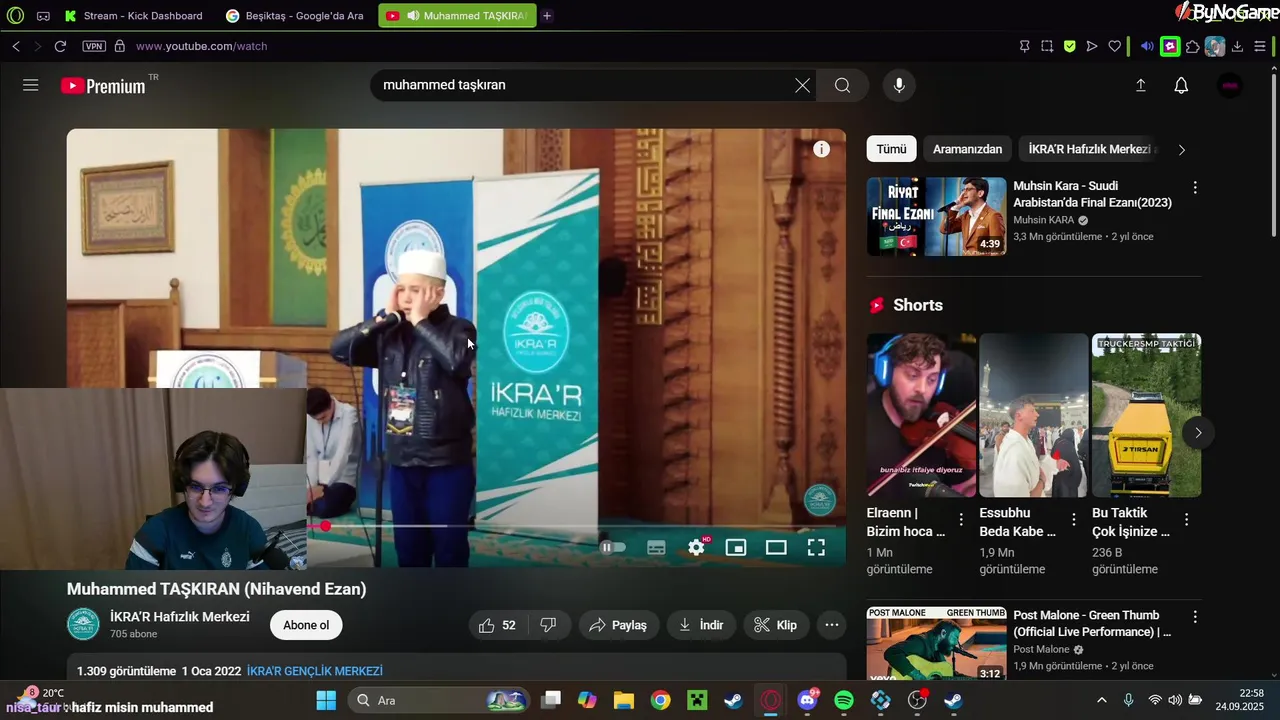The height and width of the screenshot is (720, 1280).
Task: Open Elraenn Bizim hoca short
Action: click(921, 415)
